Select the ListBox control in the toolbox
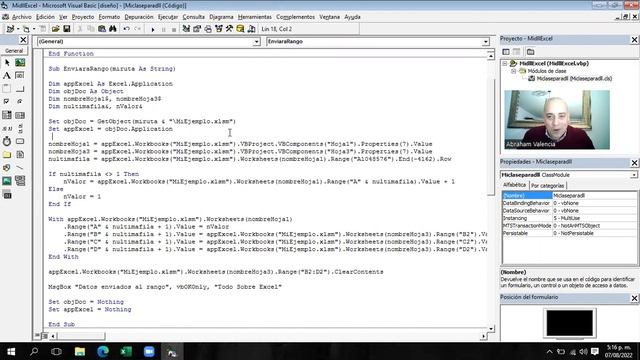Viewport: 640px width, 360px height. 20,115
